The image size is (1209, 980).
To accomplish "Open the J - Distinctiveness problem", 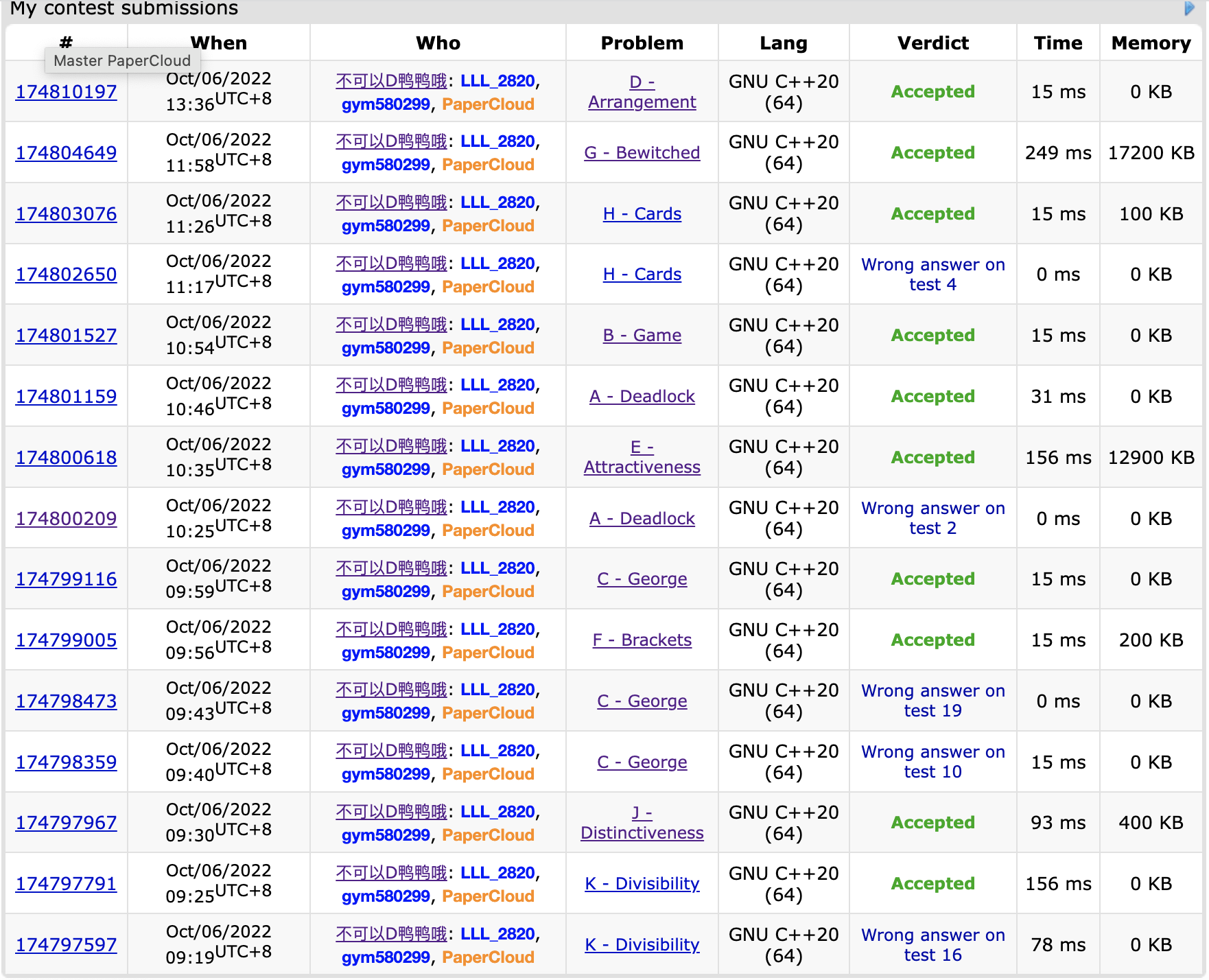I will 642,823.
